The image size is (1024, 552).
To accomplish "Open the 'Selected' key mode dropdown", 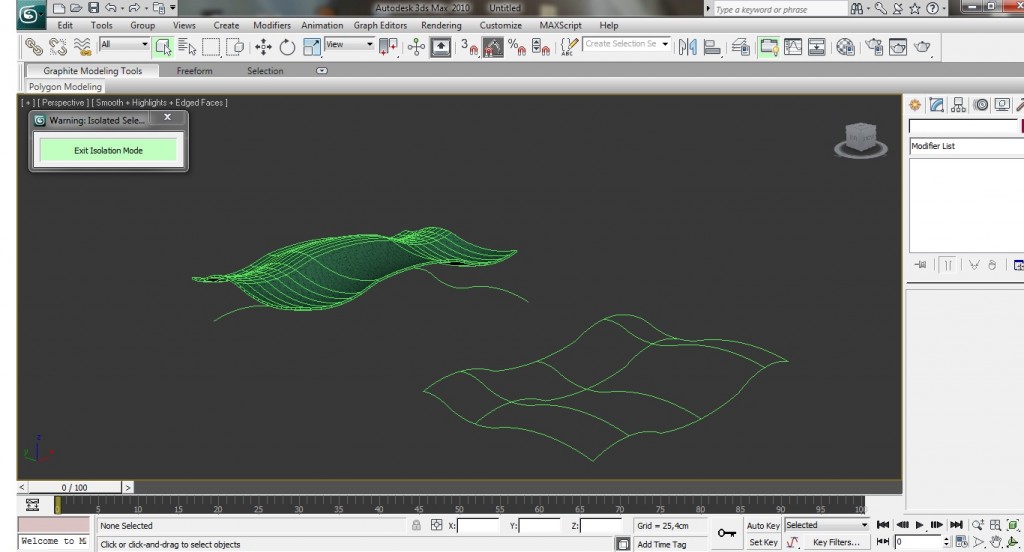I will pyautogui.click(x=827, y=525).
